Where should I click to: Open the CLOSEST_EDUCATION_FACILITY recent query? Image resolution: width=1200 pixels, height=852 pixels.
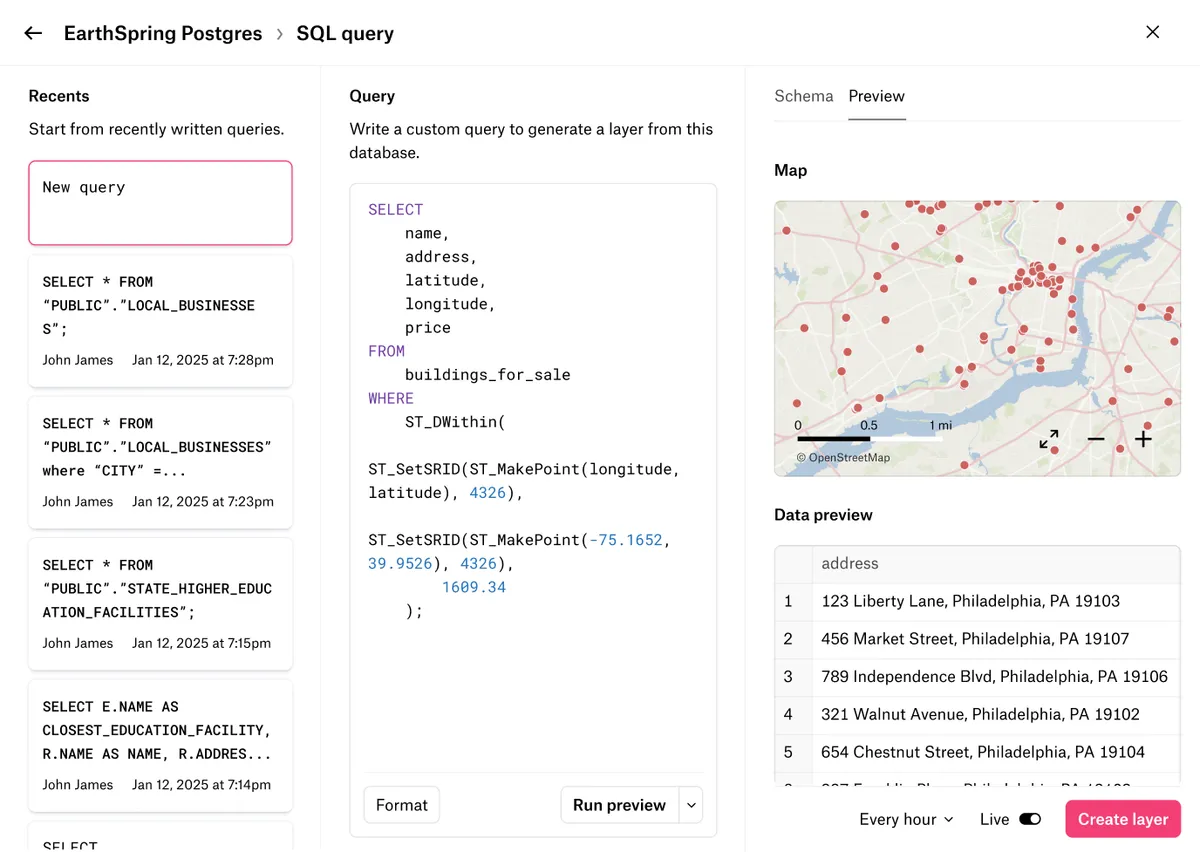pos(160,746)
